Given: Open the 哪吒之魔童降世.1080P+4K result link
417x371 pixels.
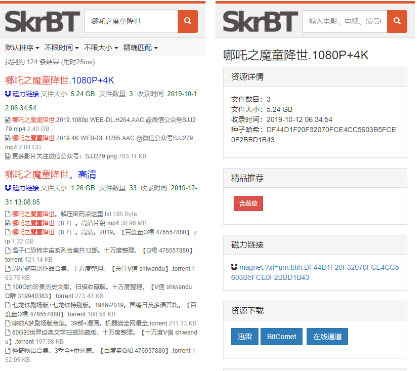Looking at the screenshot, I should click(60, 80).
